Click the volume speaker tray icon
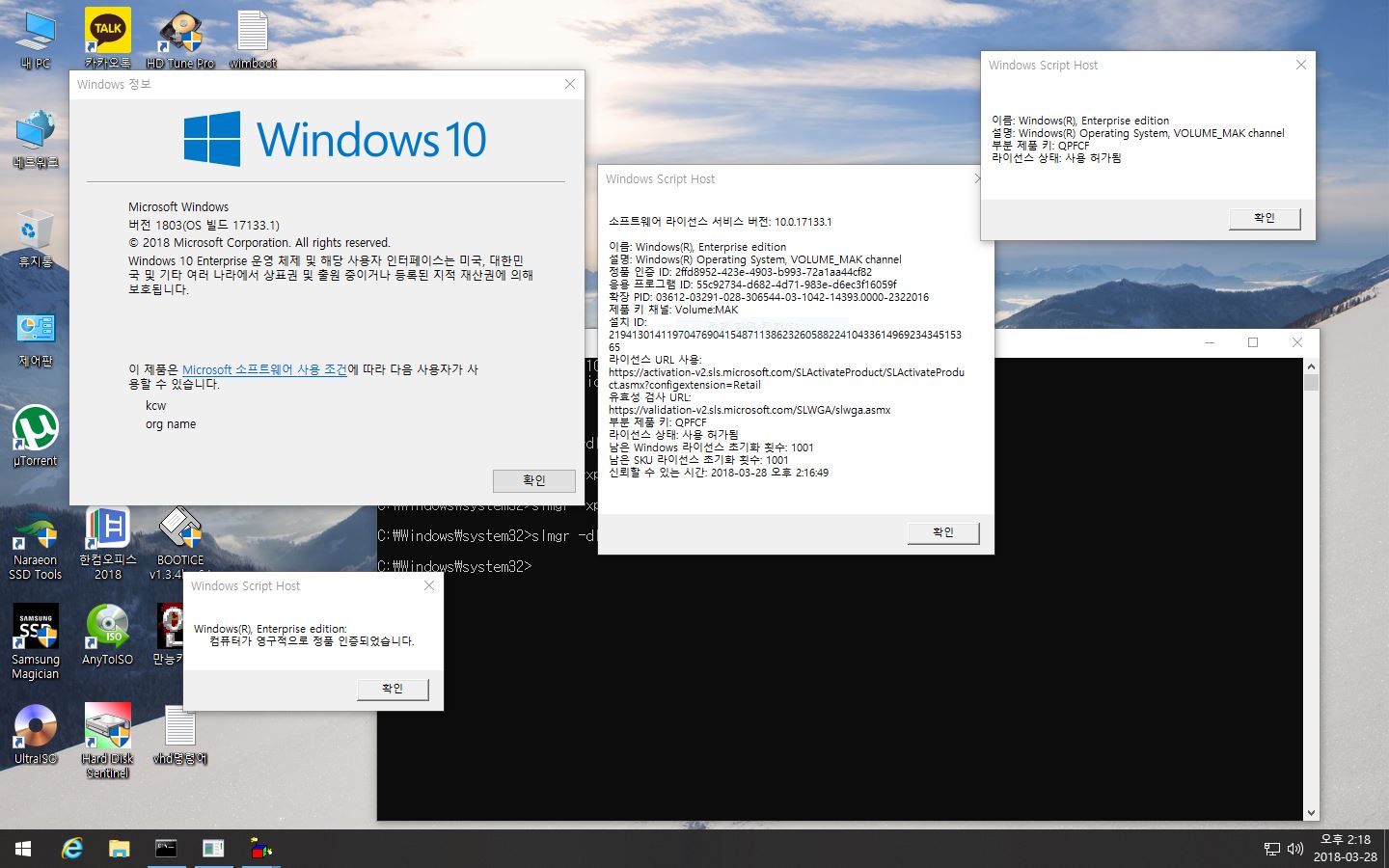 pos(1295,849)
